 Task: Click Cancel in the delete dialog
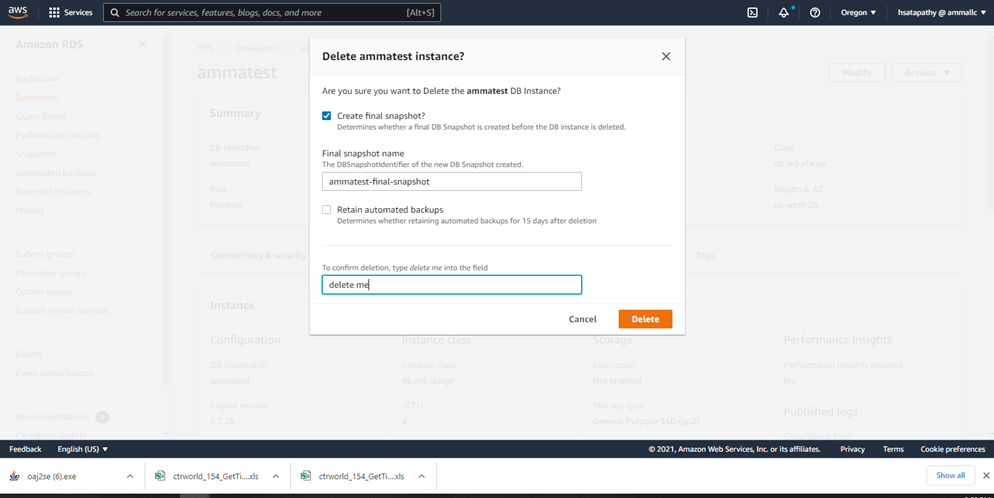[x=582, y=319]
